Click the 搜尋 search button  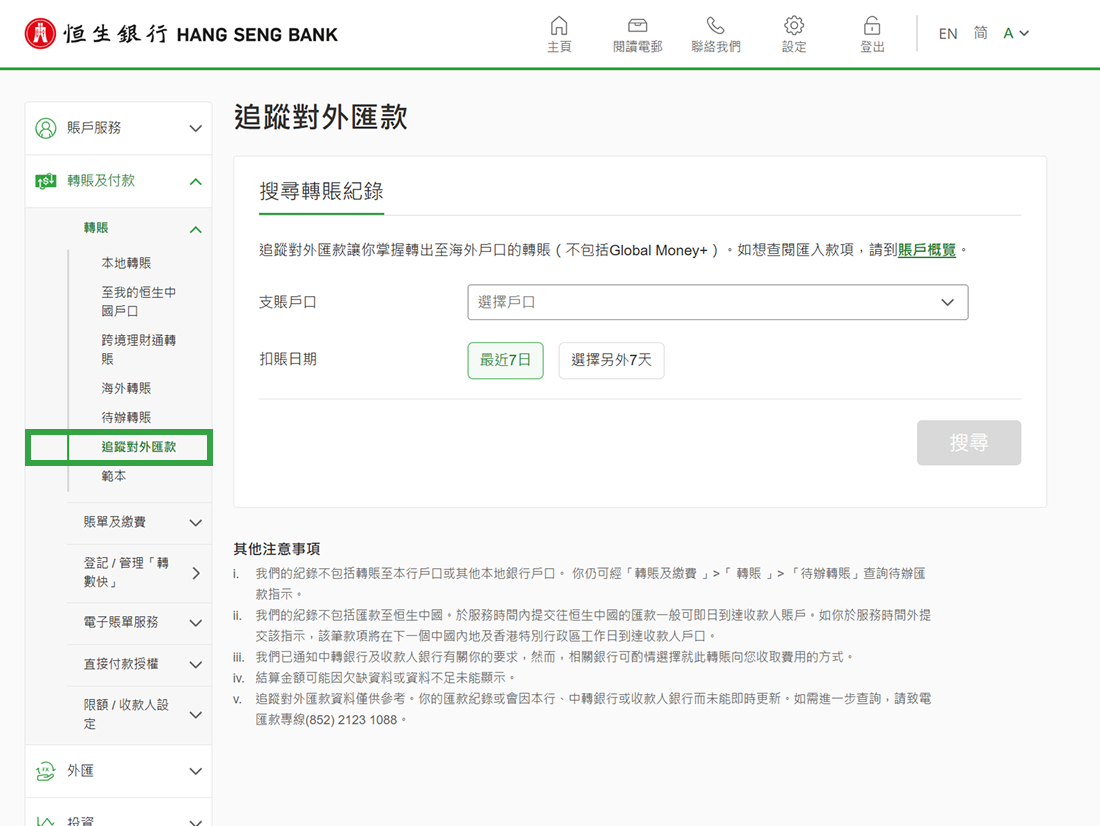pyautogui.click(x=968, y=443)
